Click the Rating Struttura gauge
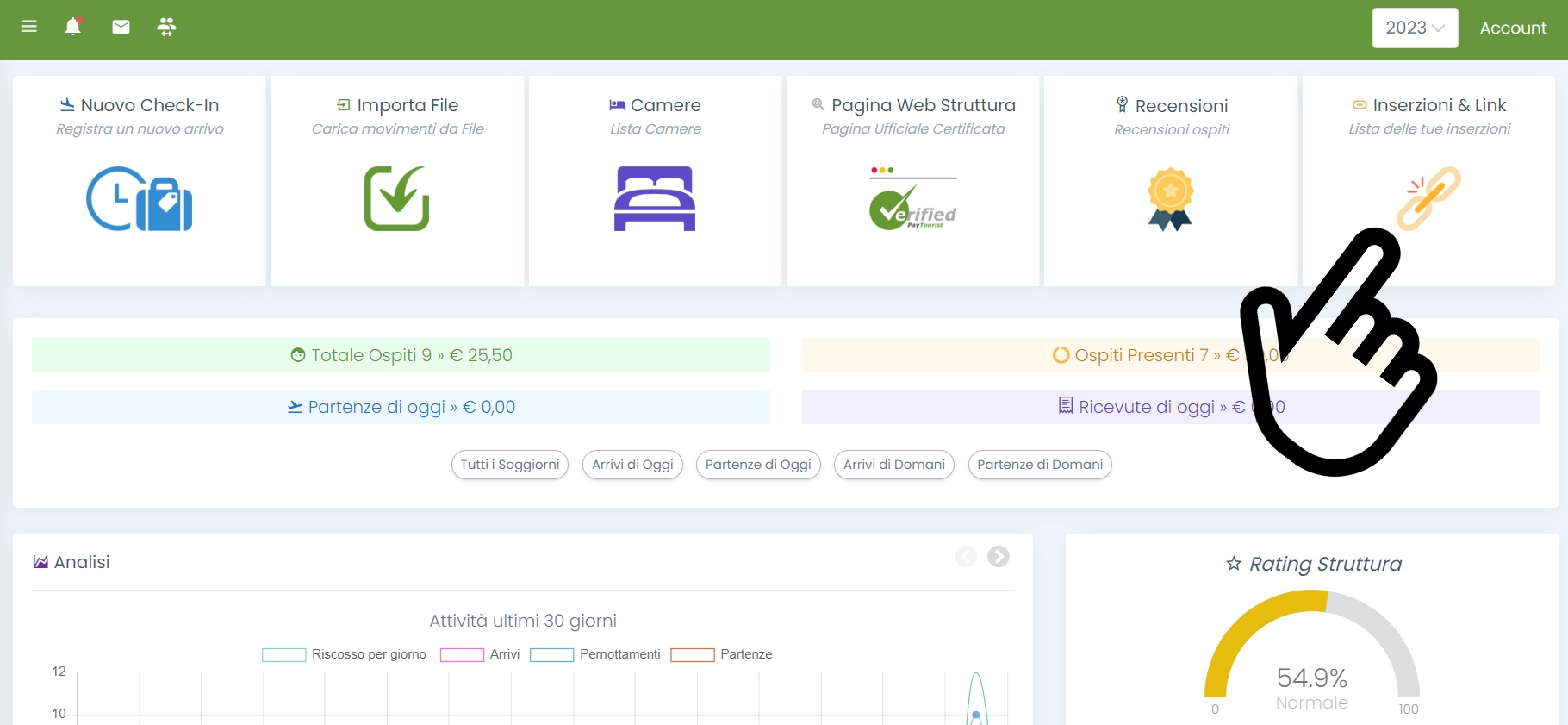Screen dimensions: 1568x725 (1311, 643)
